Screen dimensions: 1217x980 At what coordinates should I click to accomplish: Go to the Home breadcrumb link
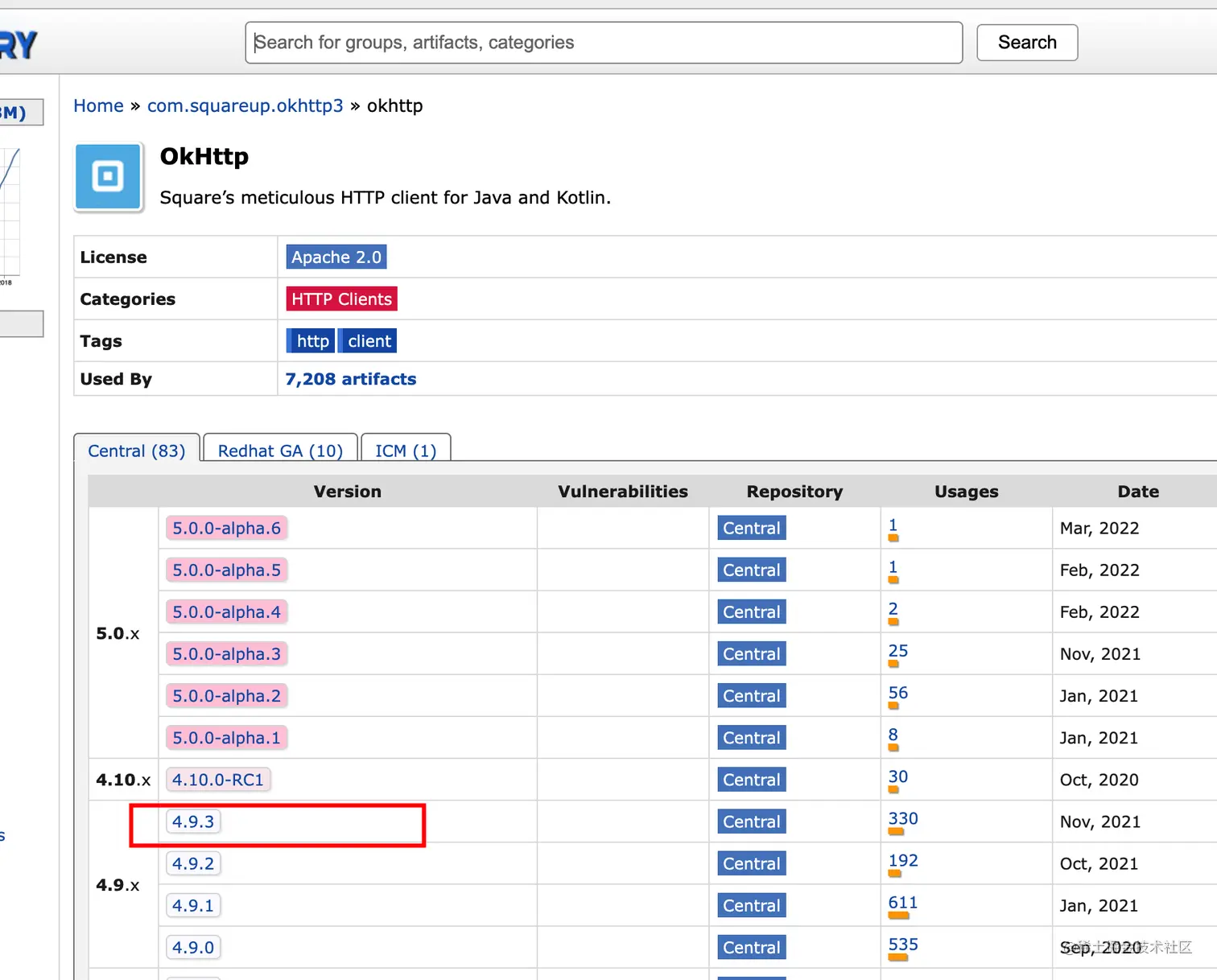click(x=99, y=106)
